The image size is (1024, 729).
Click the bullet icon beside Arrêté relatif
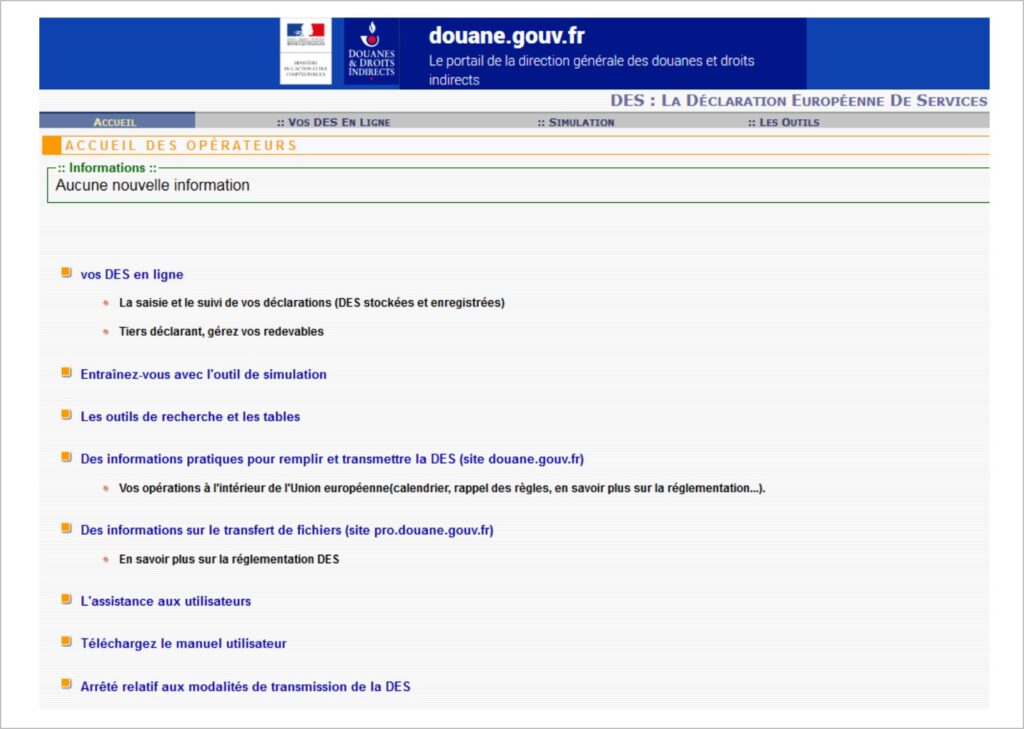pos(66,684)
